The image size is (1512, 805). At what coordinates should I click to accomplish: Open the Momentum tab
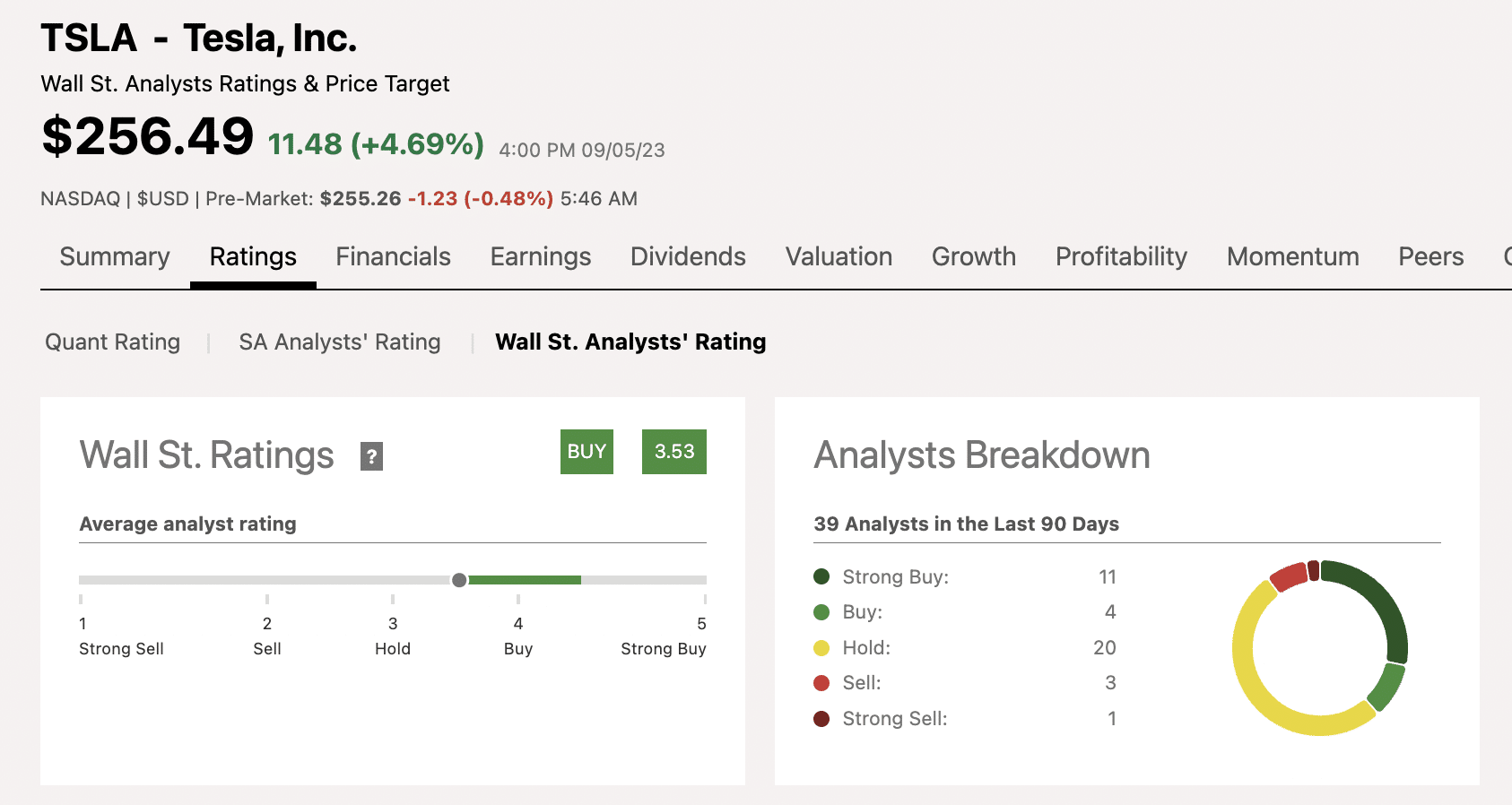click(x=1293, y=257)
